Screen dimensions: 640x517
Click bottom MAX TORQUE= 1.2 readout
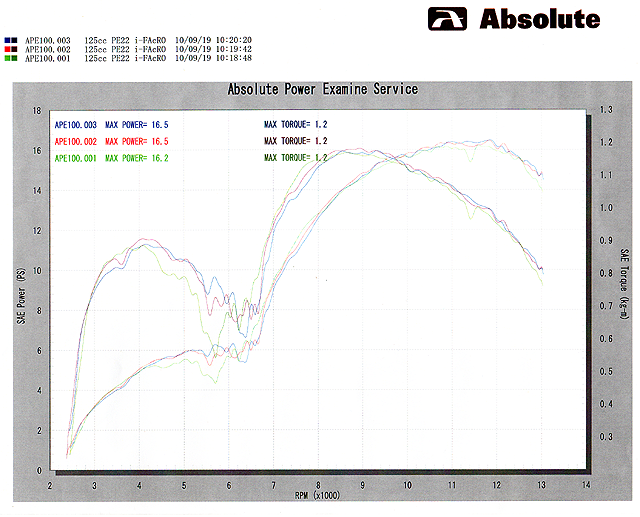296,158
